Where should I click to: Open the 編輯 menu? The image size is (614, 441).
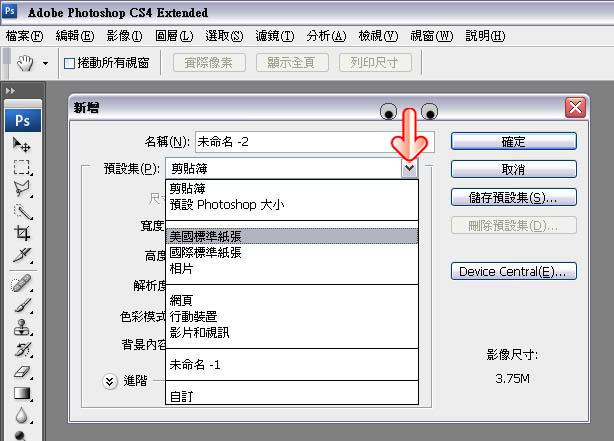[x=75, y=36]
